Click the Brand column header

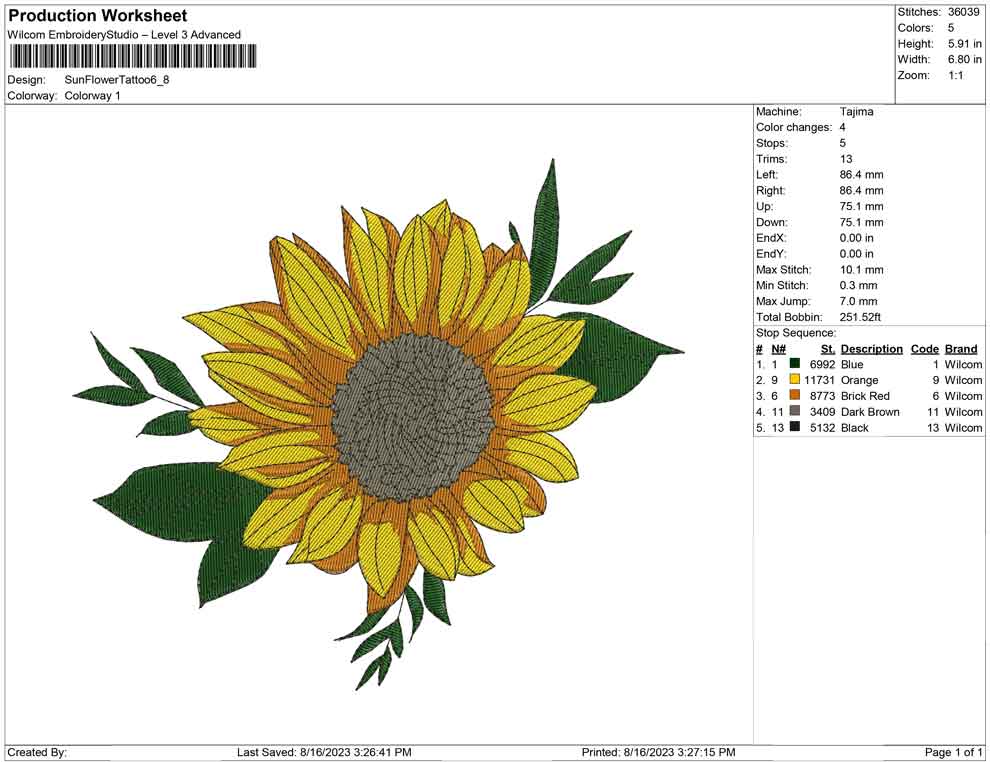coord(960,349)
